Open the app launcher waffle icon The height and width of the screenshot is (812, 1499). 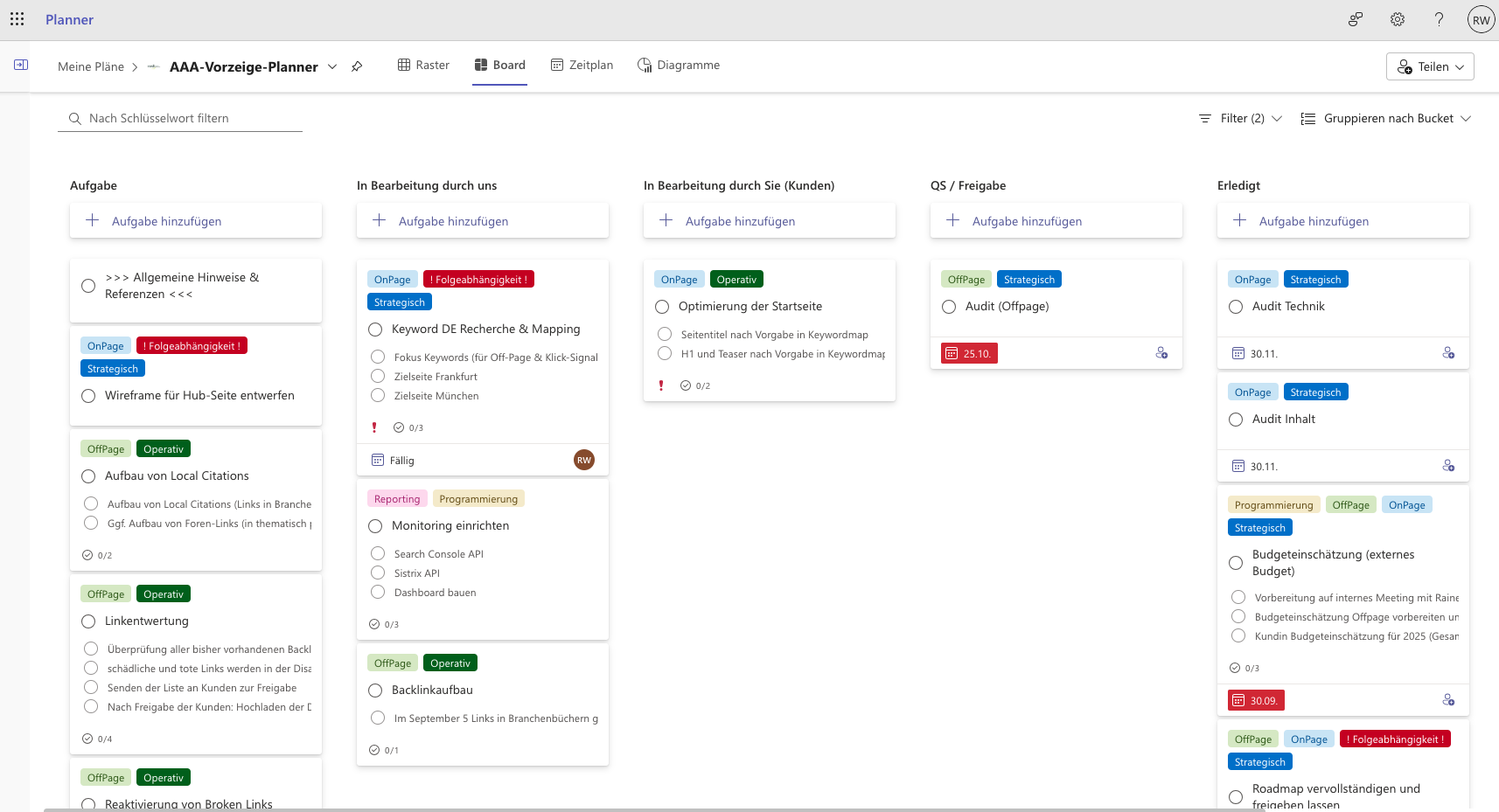pos(17,19)
